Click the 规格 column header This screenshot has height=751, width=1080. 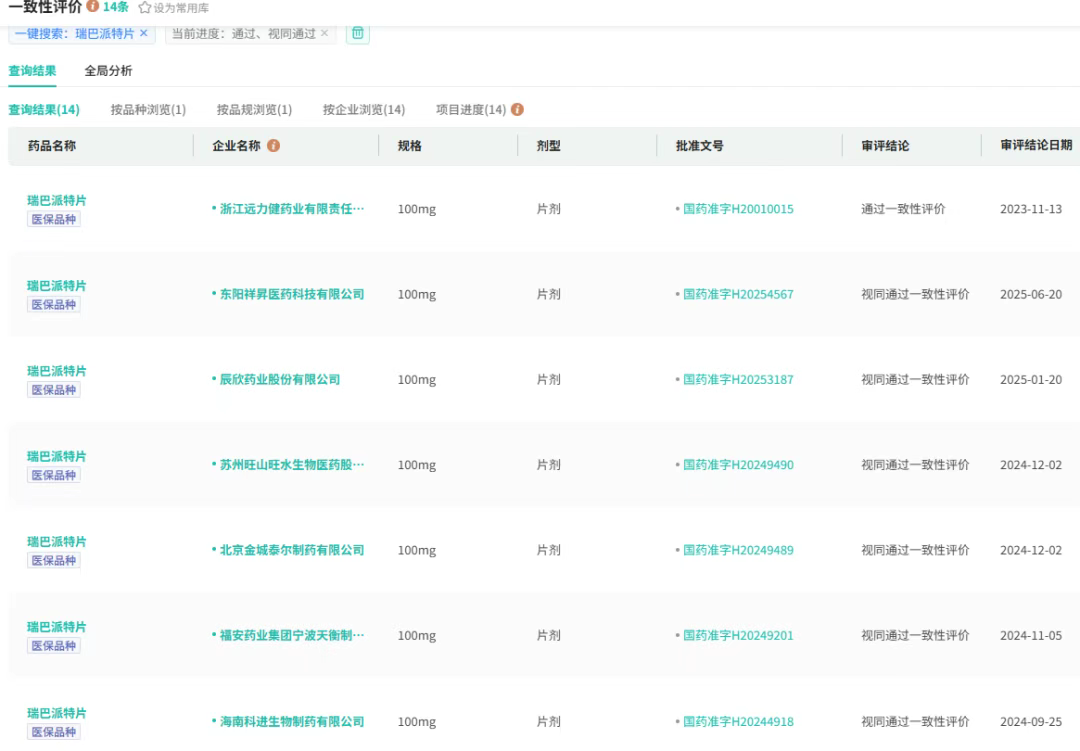409,145
